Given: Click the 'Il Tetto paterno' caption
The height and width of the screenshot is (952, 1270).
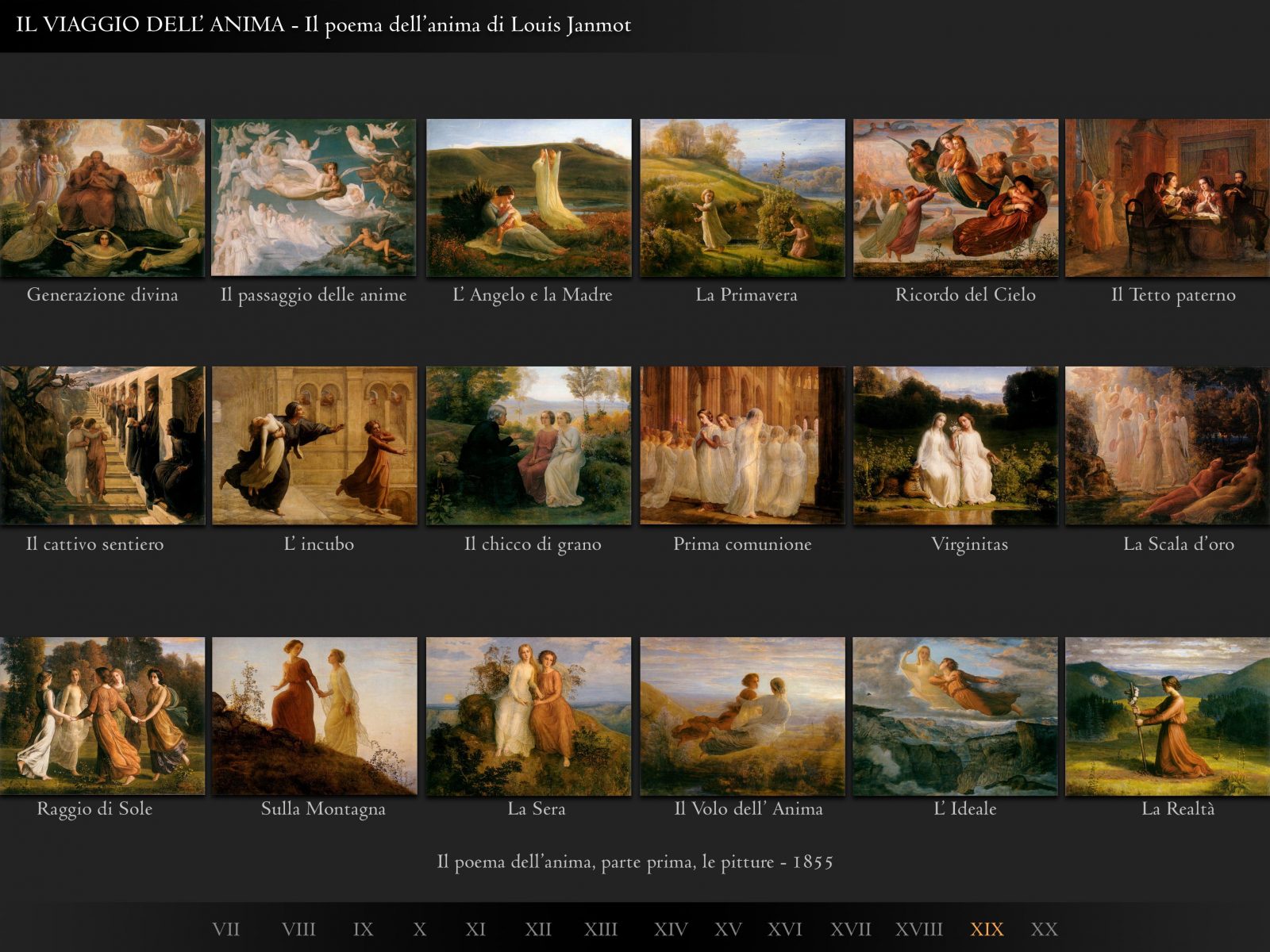Looking at the screenshot, I should pyautogui.click(x=1173, y=295).
